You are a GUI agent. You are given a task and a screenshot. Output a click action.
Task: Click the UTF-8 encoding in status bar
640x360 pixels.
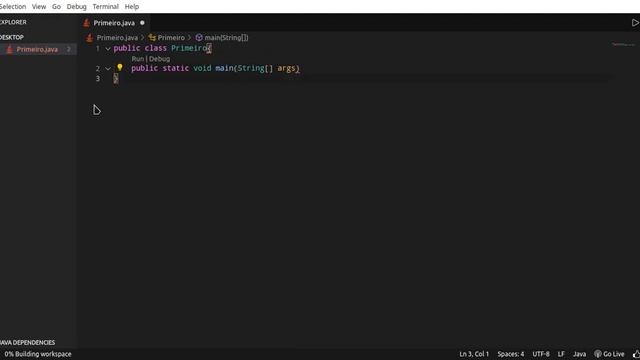click(541, 354)
